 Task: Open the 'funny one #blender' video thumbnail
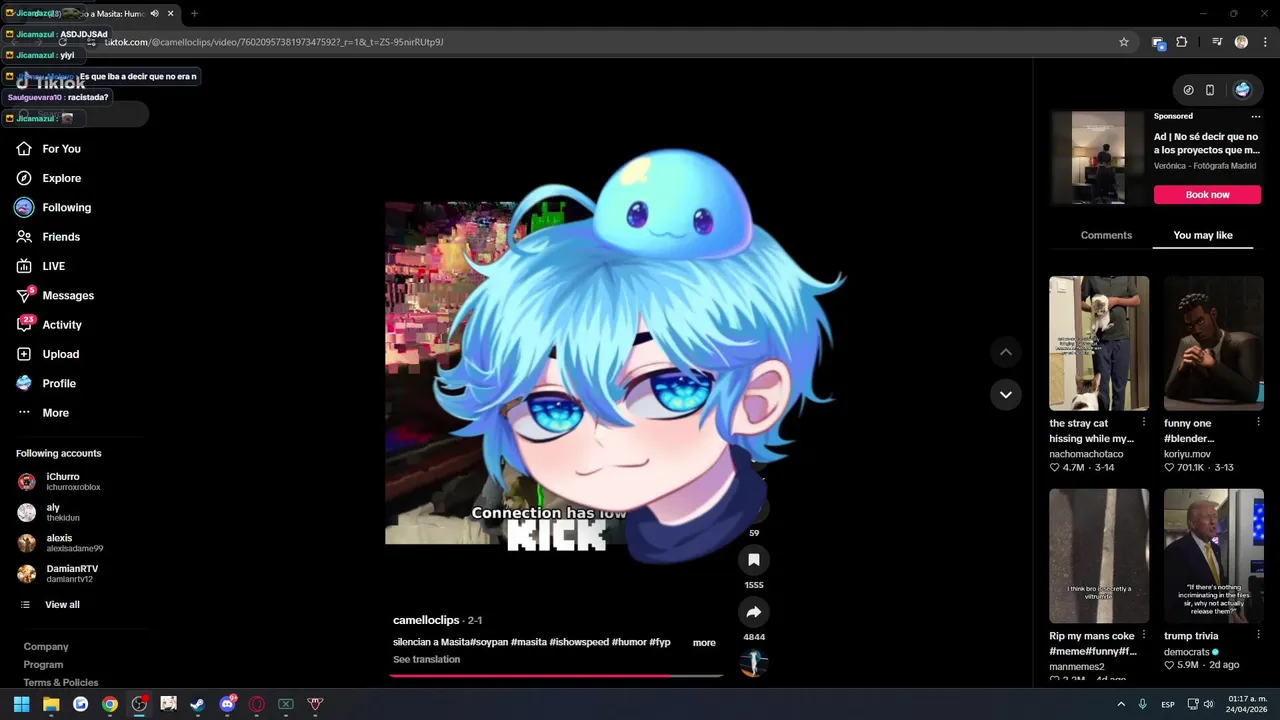pyautogui.click(x=1214, y=343)
